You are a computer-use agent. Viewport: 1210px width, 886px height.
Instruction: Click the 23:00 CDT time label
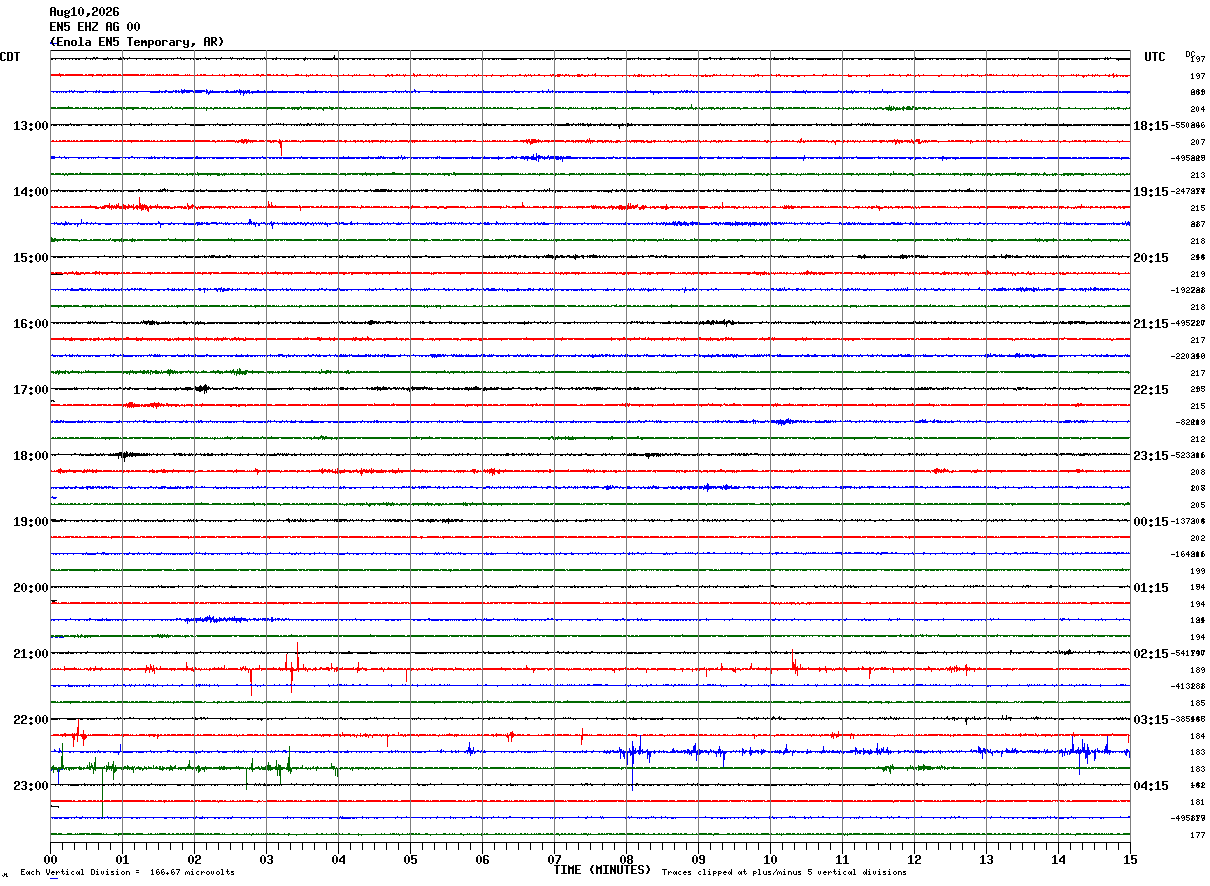tap(30, 785)
